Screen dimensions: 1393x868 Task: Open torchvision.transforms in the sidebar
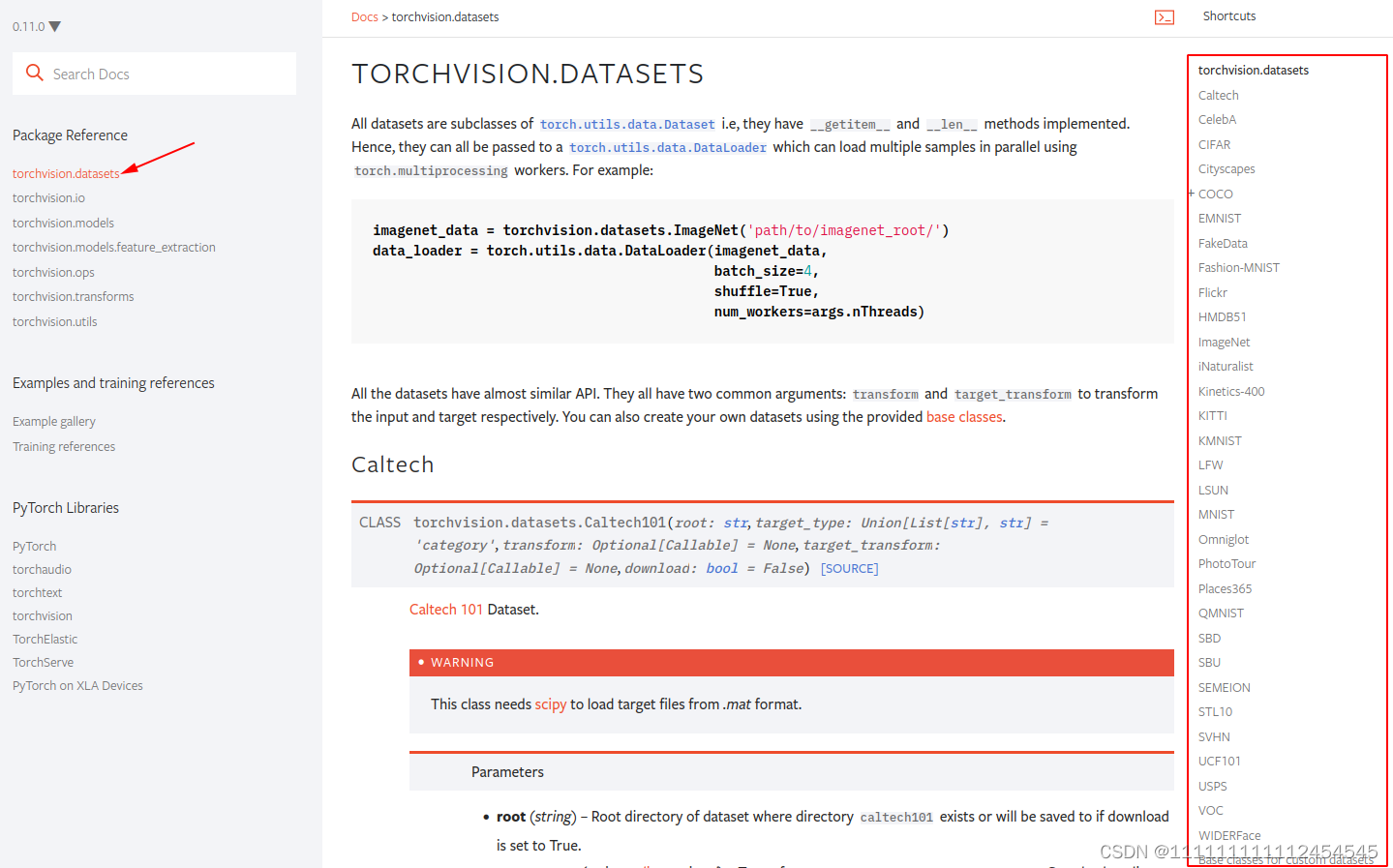[74, 297]
